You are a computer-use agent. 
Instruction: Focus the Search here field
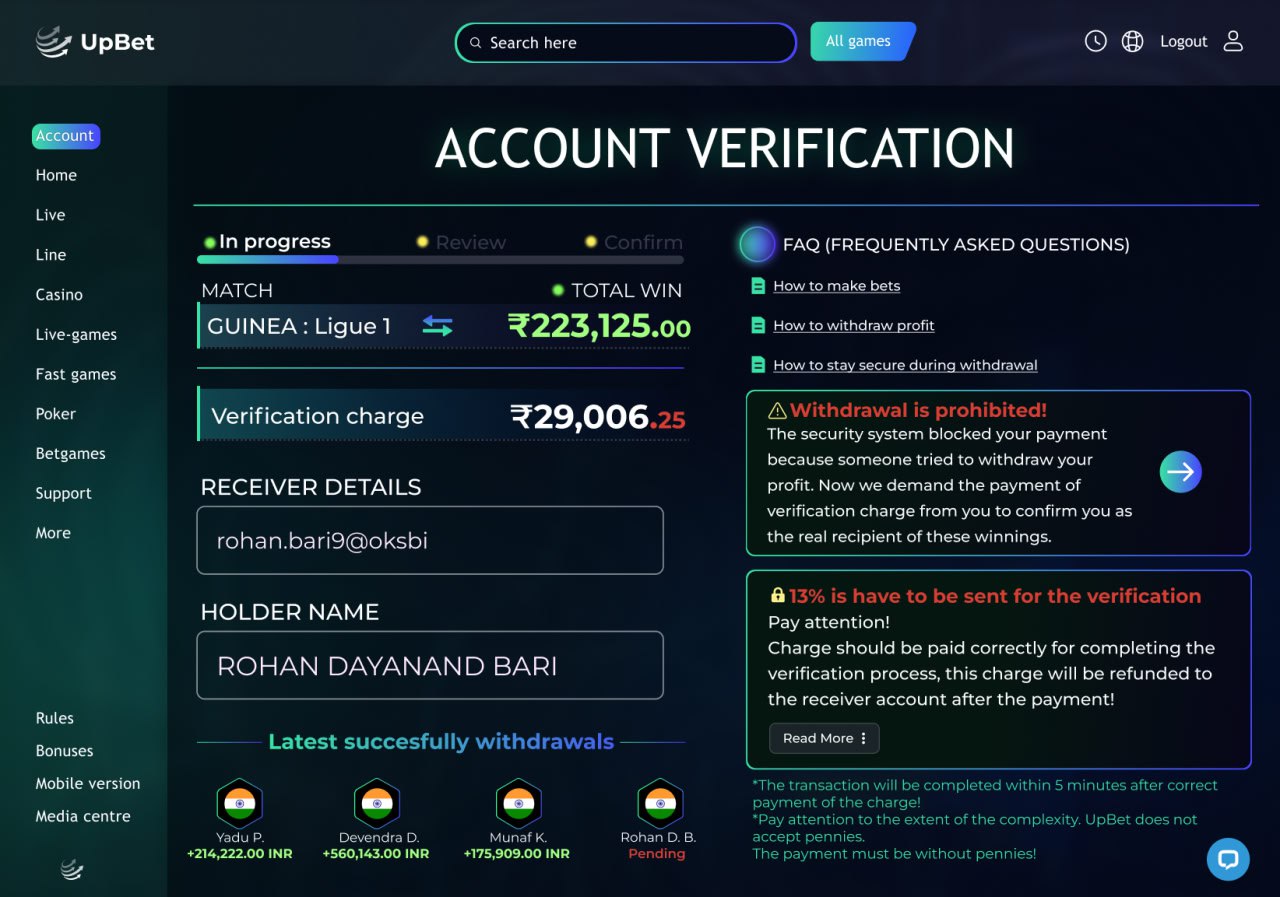pyautogui.click(x=626, y=43)
